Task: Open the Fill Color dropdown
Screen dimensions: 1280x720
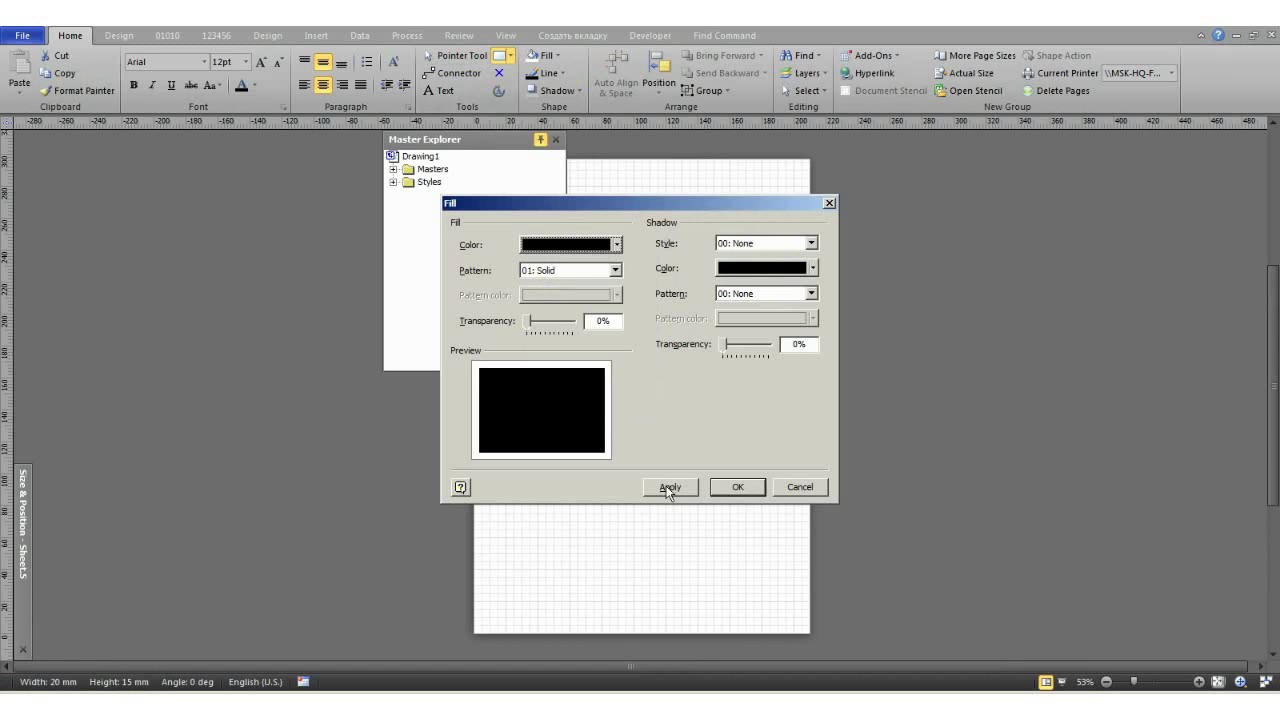Action: 617,245
